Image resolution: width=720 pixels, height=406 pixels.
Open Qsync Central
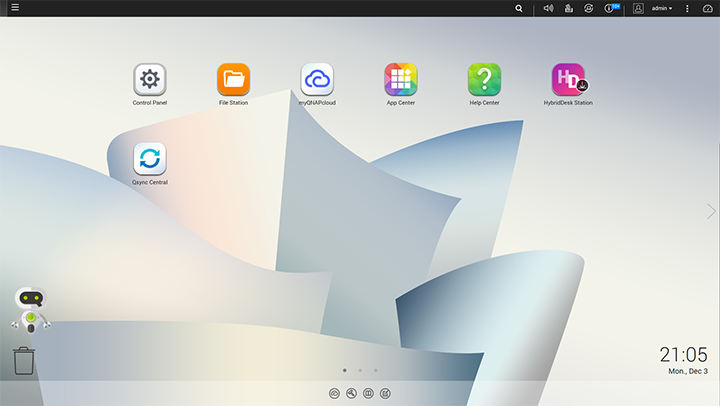tap(149, 159)
